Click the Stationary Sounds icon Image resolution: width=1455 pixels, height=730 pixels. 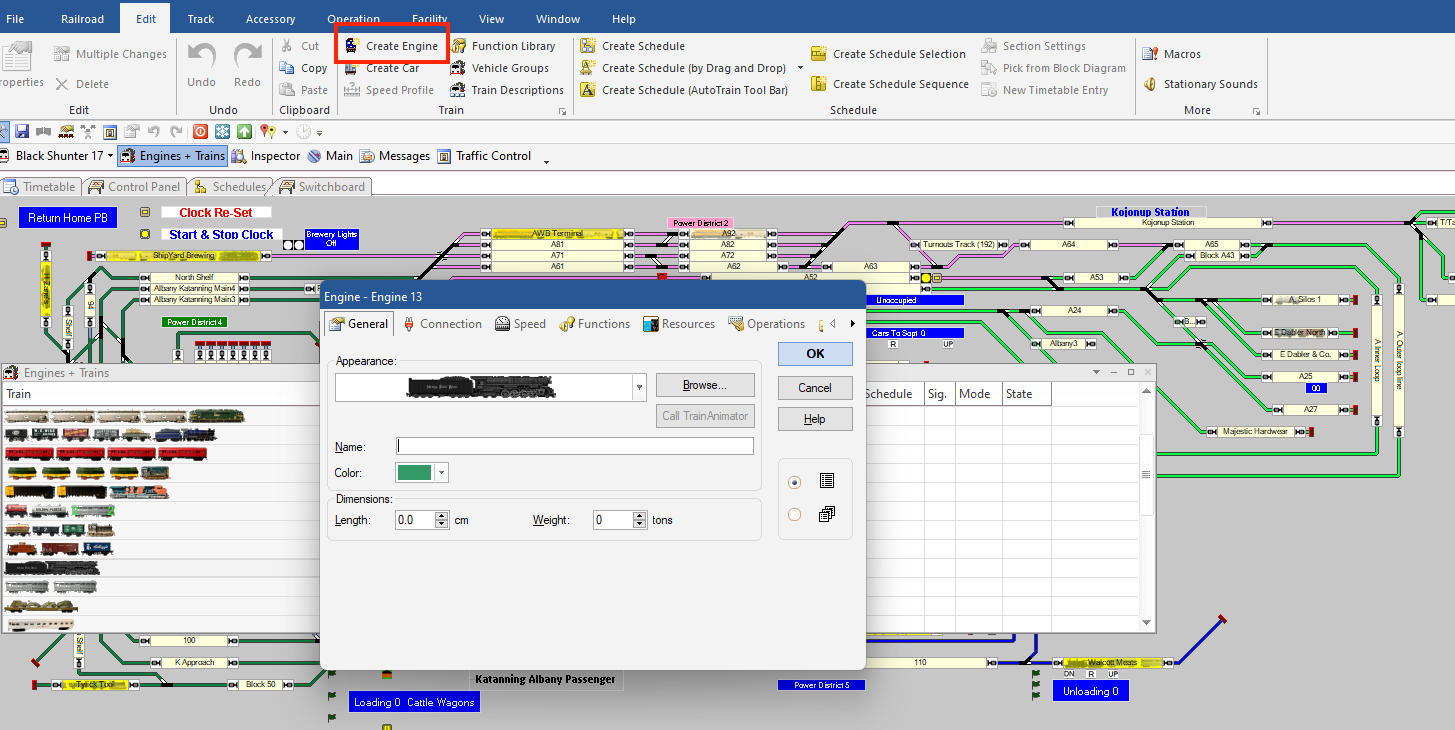1150,84
